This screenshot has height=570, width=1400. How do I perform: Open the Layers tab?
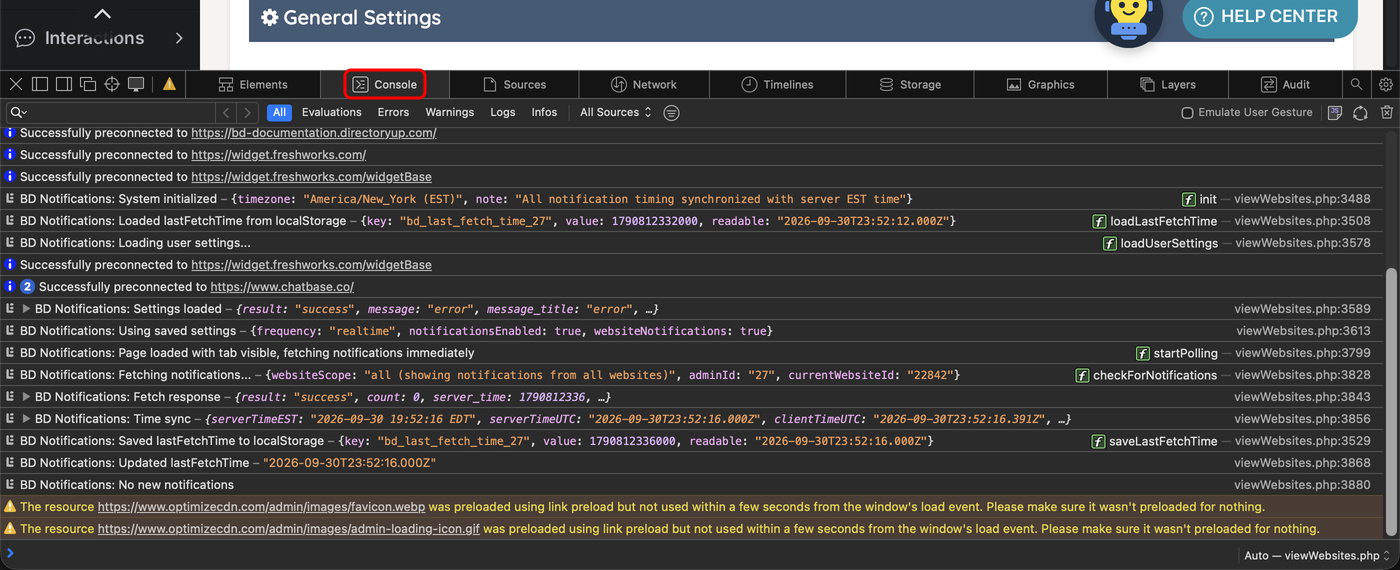(1167, 85)
